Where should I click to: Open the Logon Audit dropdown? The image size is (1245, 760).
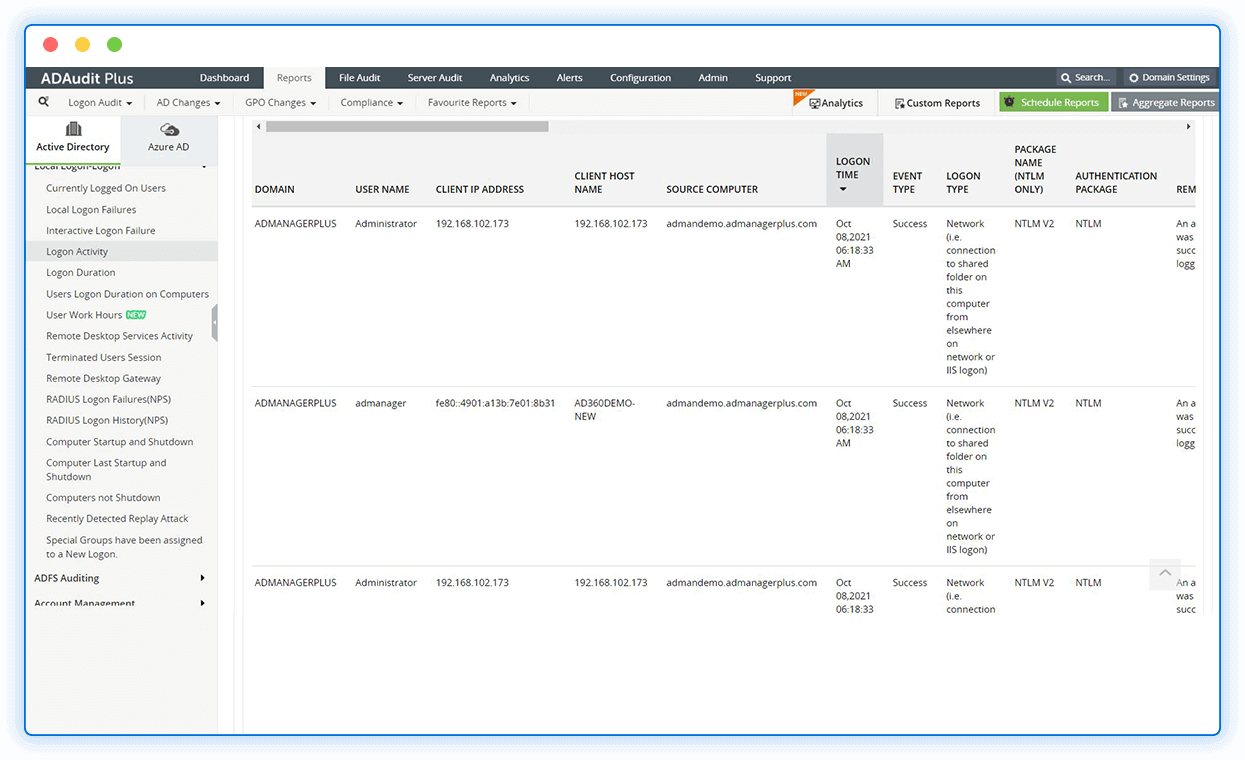point(99,102)
